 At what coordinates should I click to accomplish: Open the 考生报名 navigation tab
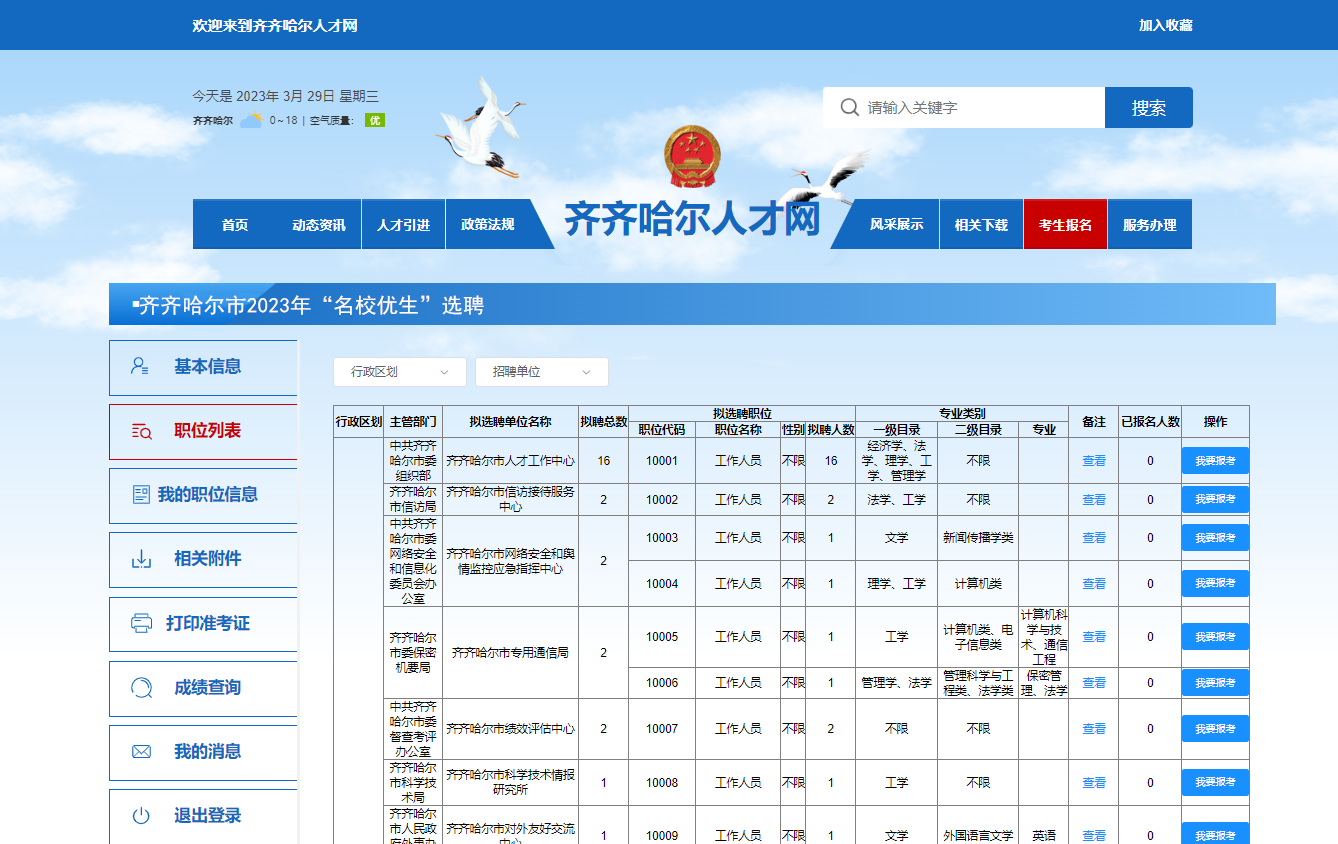click(x=1065, y=225)
